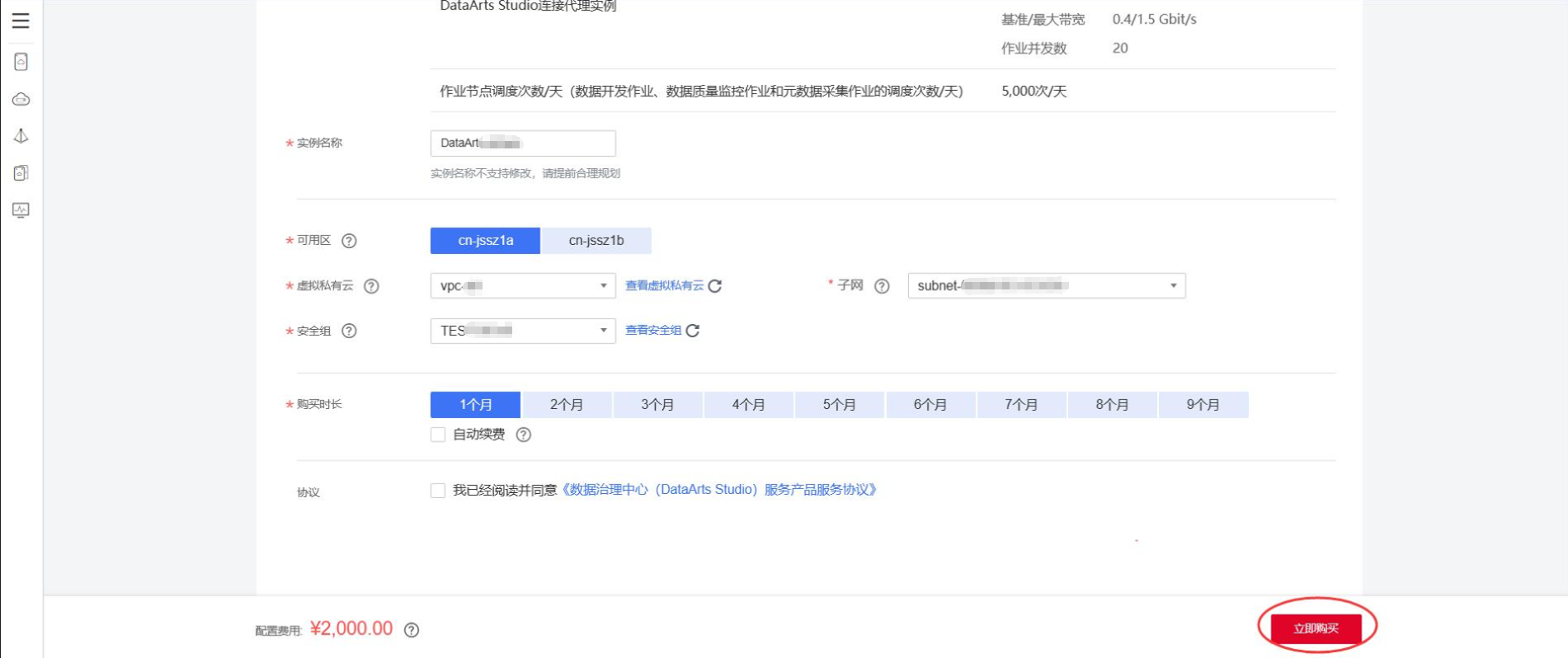Click the refresh icon next to 查看安全组
1568x658 pixels.
693,331
